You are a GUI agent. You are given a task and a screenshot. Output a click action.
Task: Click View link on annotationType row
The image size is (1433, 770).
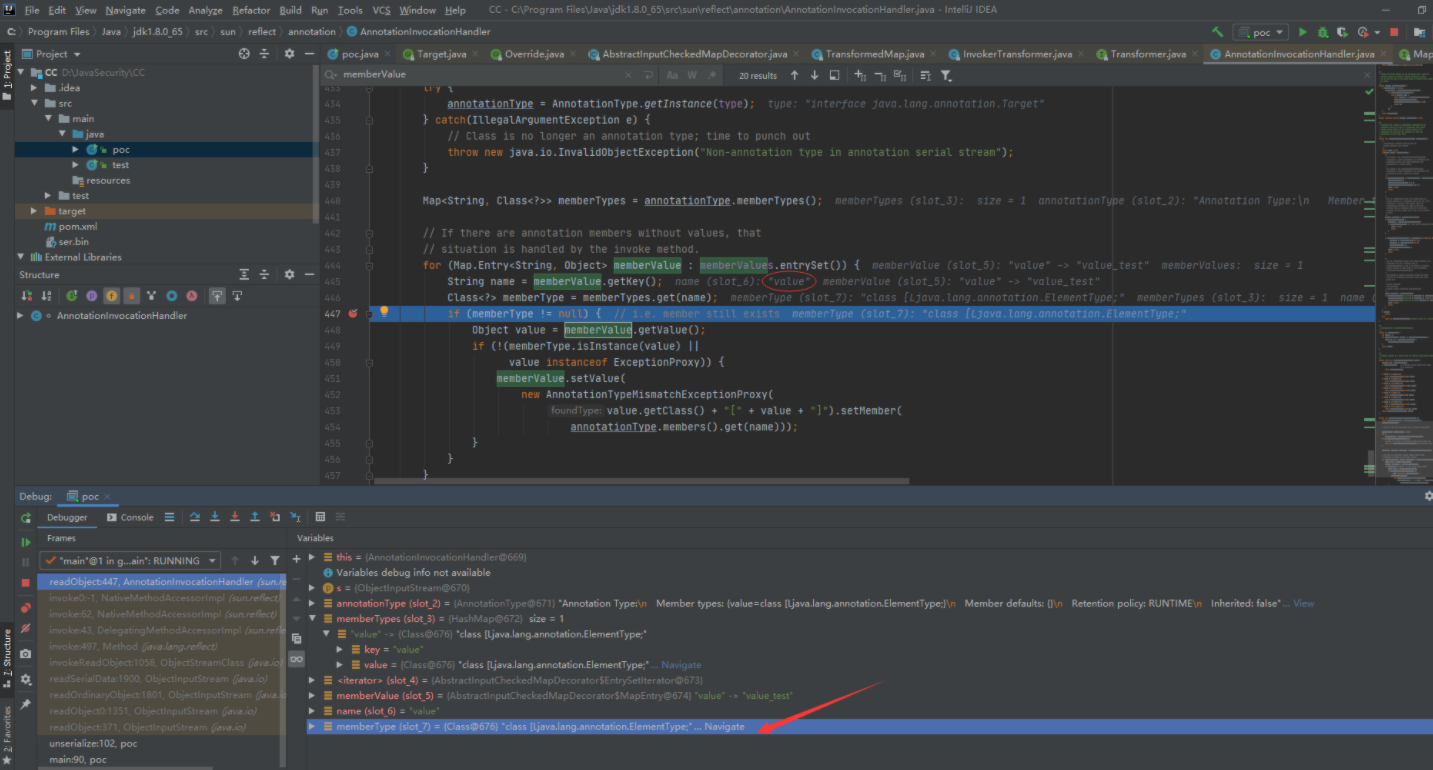click(x=1303, y=603)
